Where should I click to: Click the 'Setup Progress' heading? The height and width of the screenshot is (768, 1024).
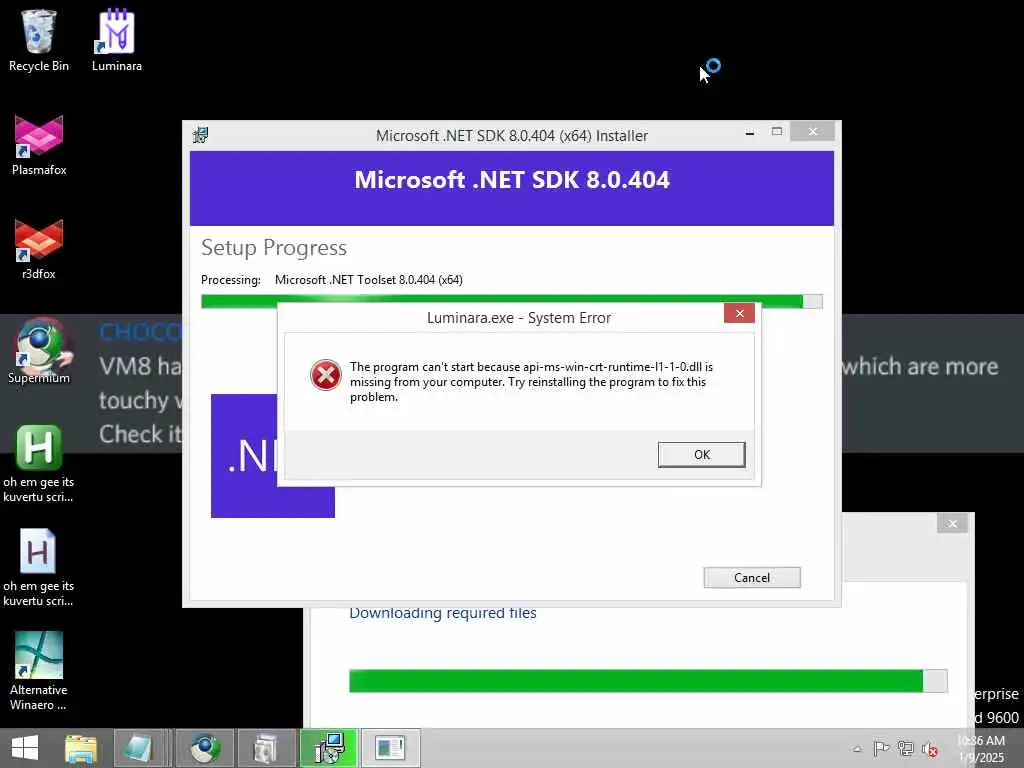coord(274,248)
